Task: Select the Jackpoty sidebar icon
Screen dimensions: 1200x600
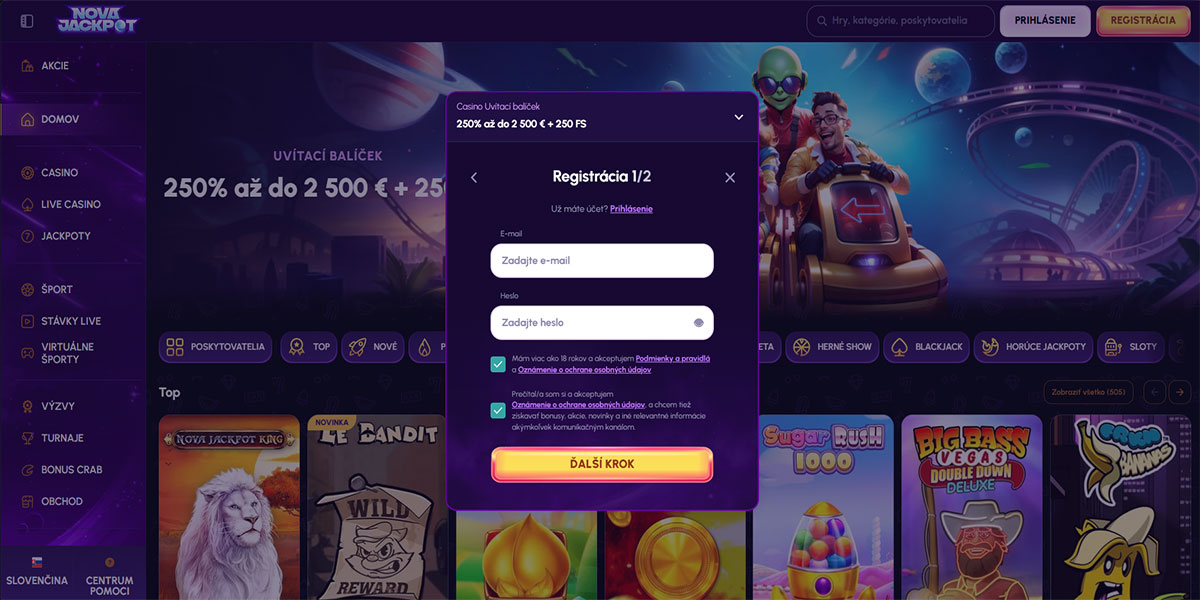Action: tap(28, 236)
